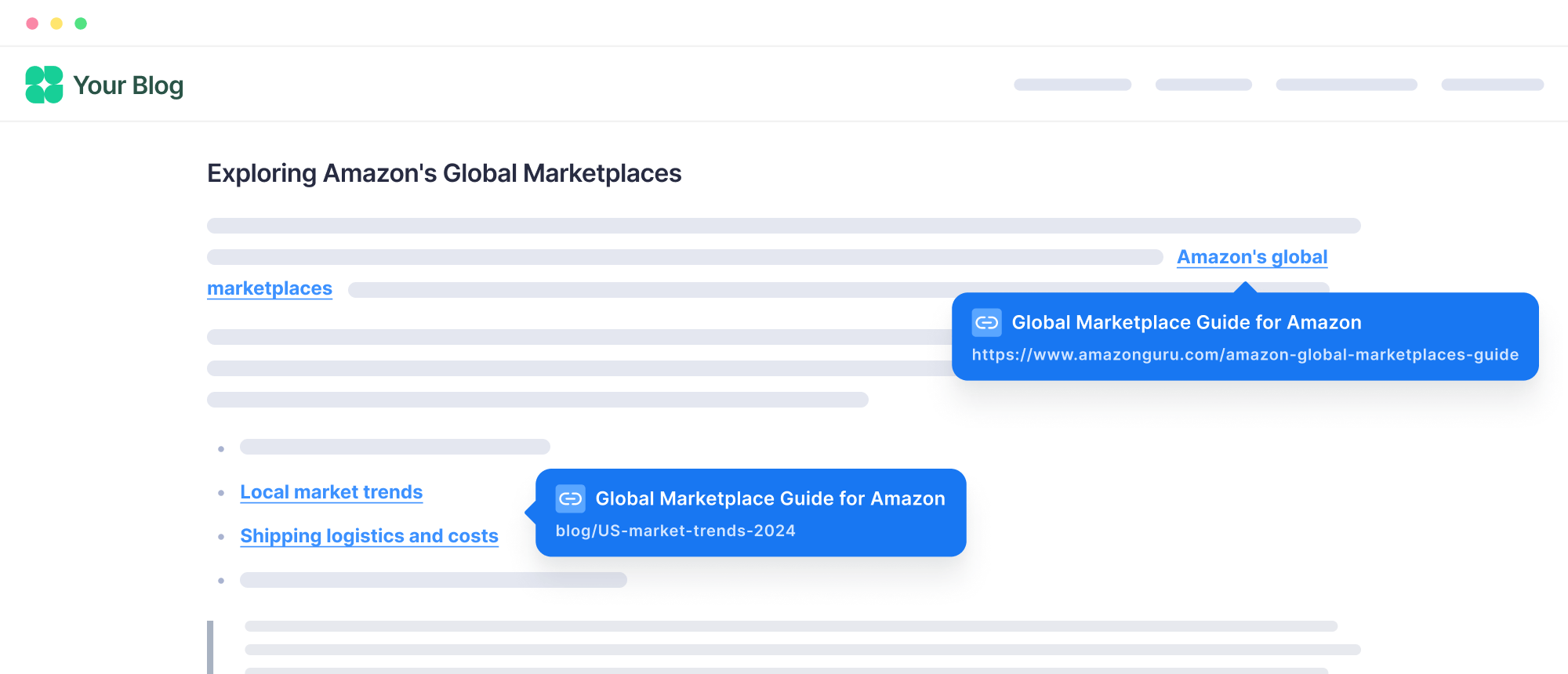Click the green maximize window dot
The width and height of the screenshot is (1568, 674).
point(81,24)
